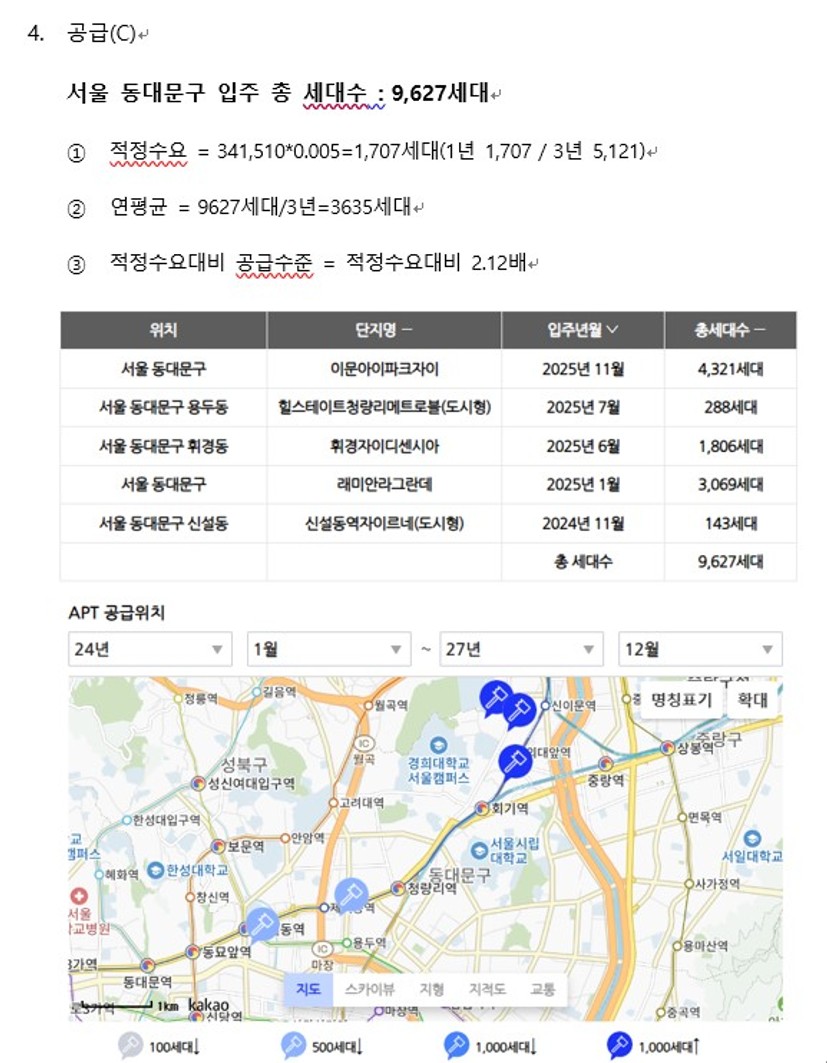The image size is (827, 1063).
Task: Switch to 스카이뷰 map view
Action: (369, 989)
